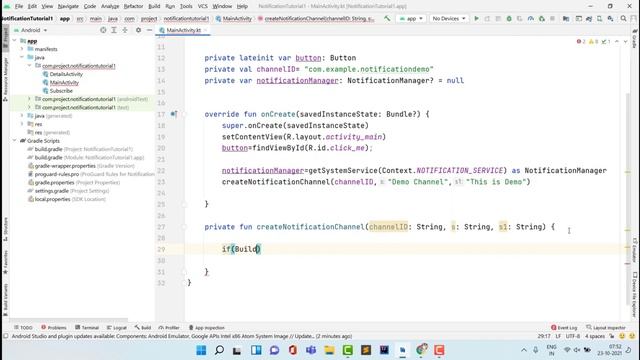Hide the project panel using minus icon

[x=149, y=30]
